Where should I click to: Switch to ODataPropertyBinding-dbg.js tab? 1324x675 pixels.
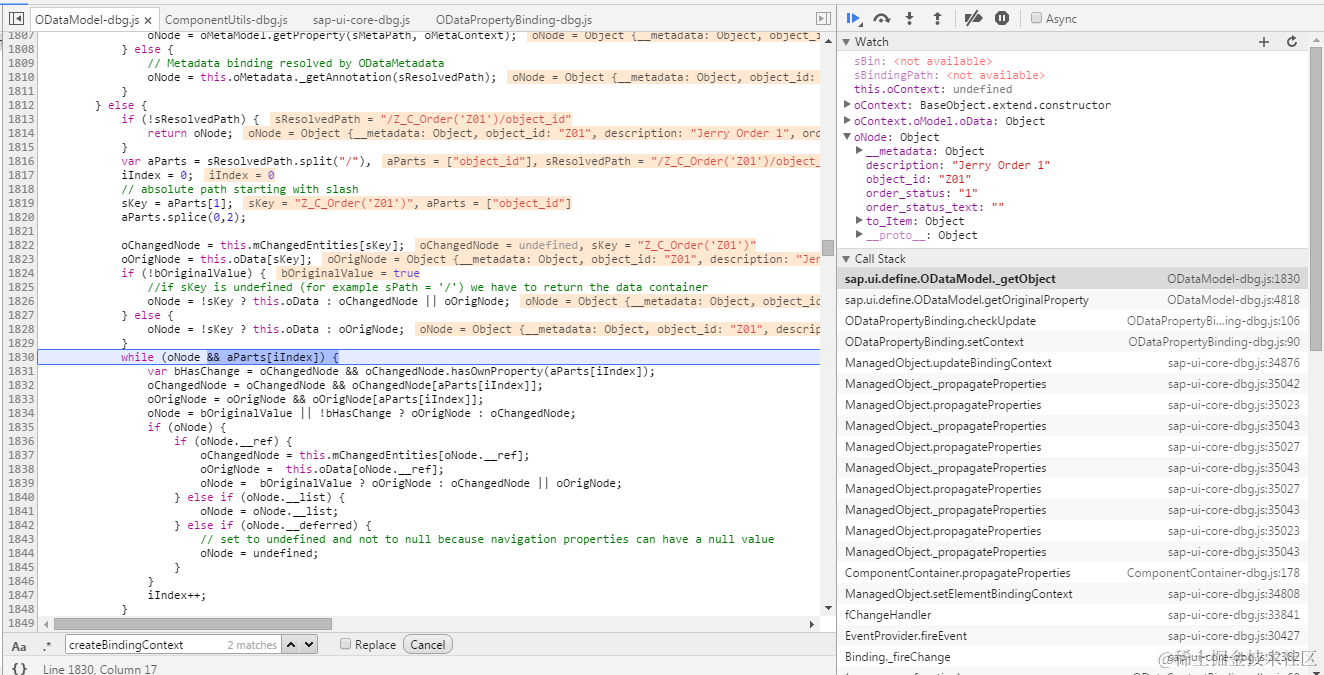tap(514, 20)
